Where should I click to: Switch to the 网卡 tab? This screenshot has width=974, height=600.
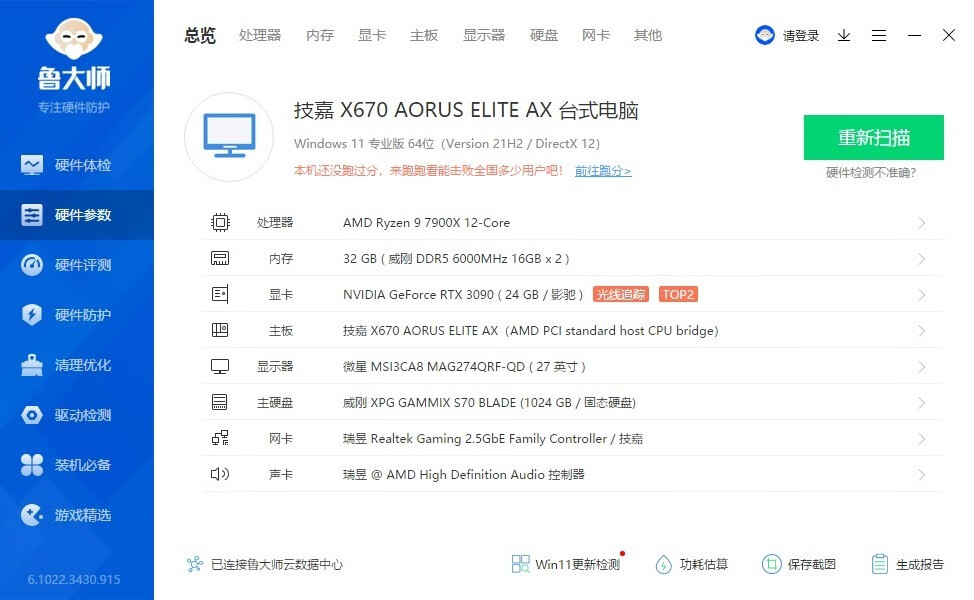[596, 35]
